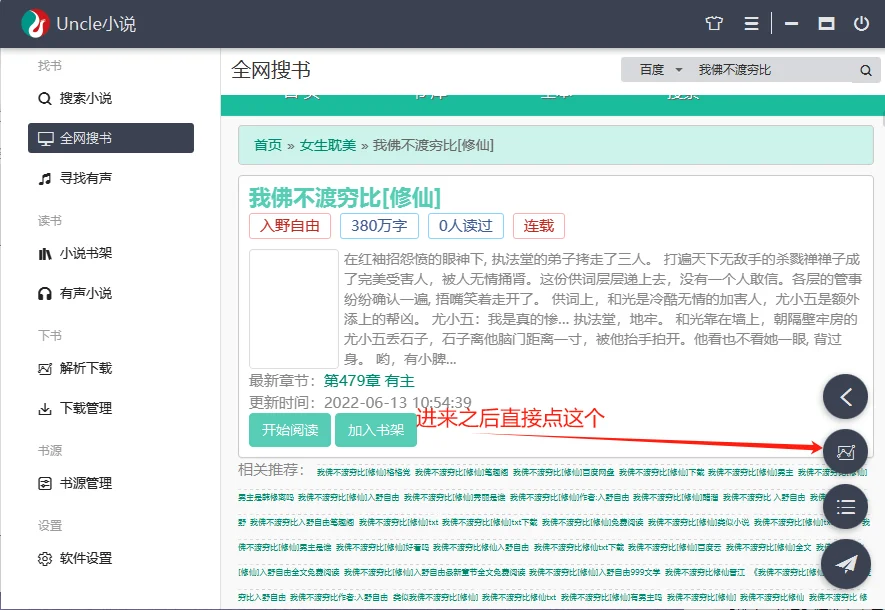885x610 pixels.
Task: Open the chapter list floating circle icon
Action: 845,506
